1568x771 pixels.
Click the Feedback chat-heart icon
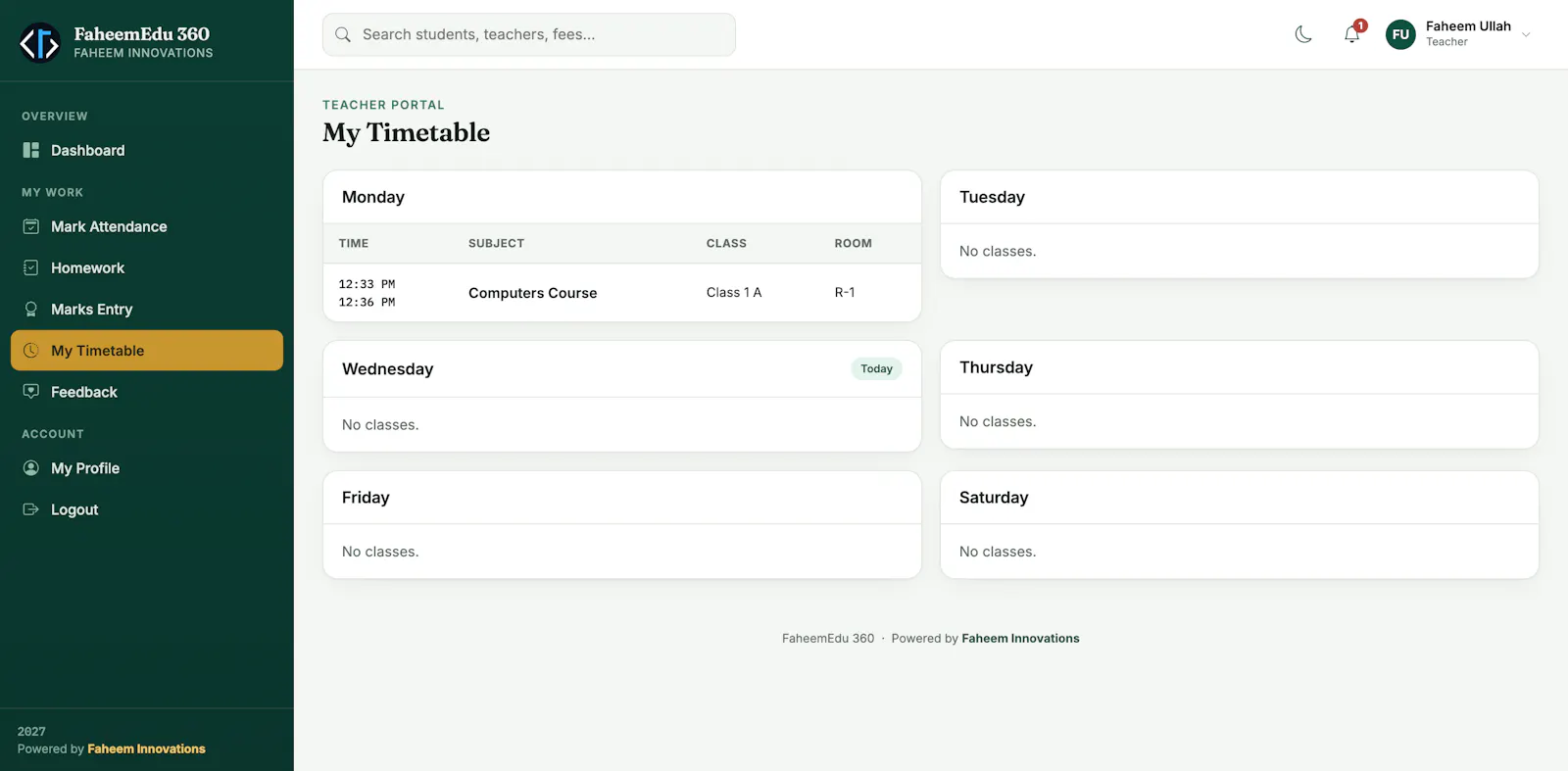(x=31, y=391)
